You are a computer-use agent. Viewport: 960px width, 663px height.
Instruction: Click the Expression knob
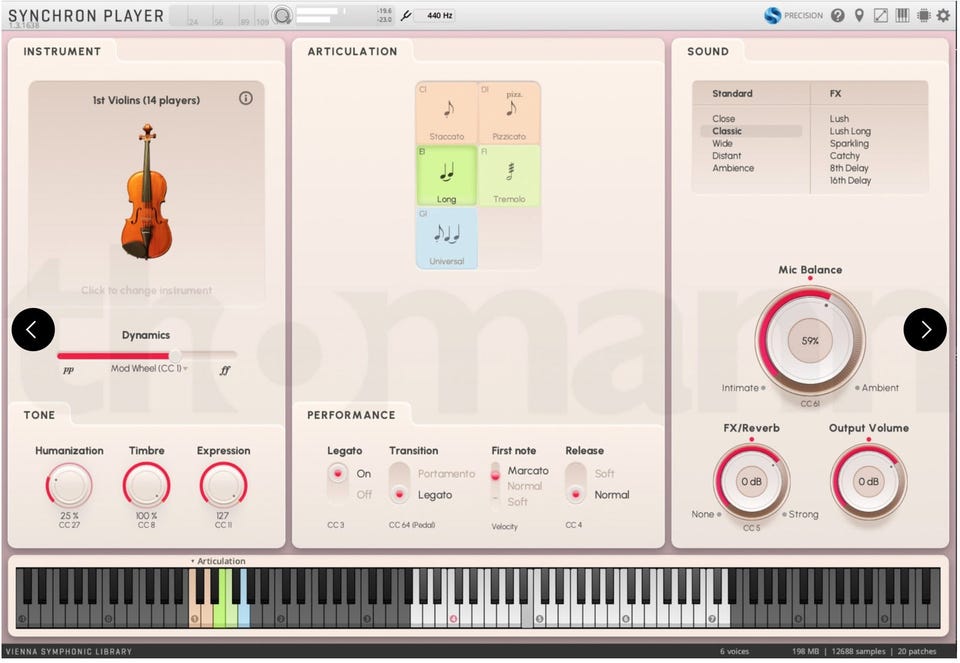coord(223,485)
